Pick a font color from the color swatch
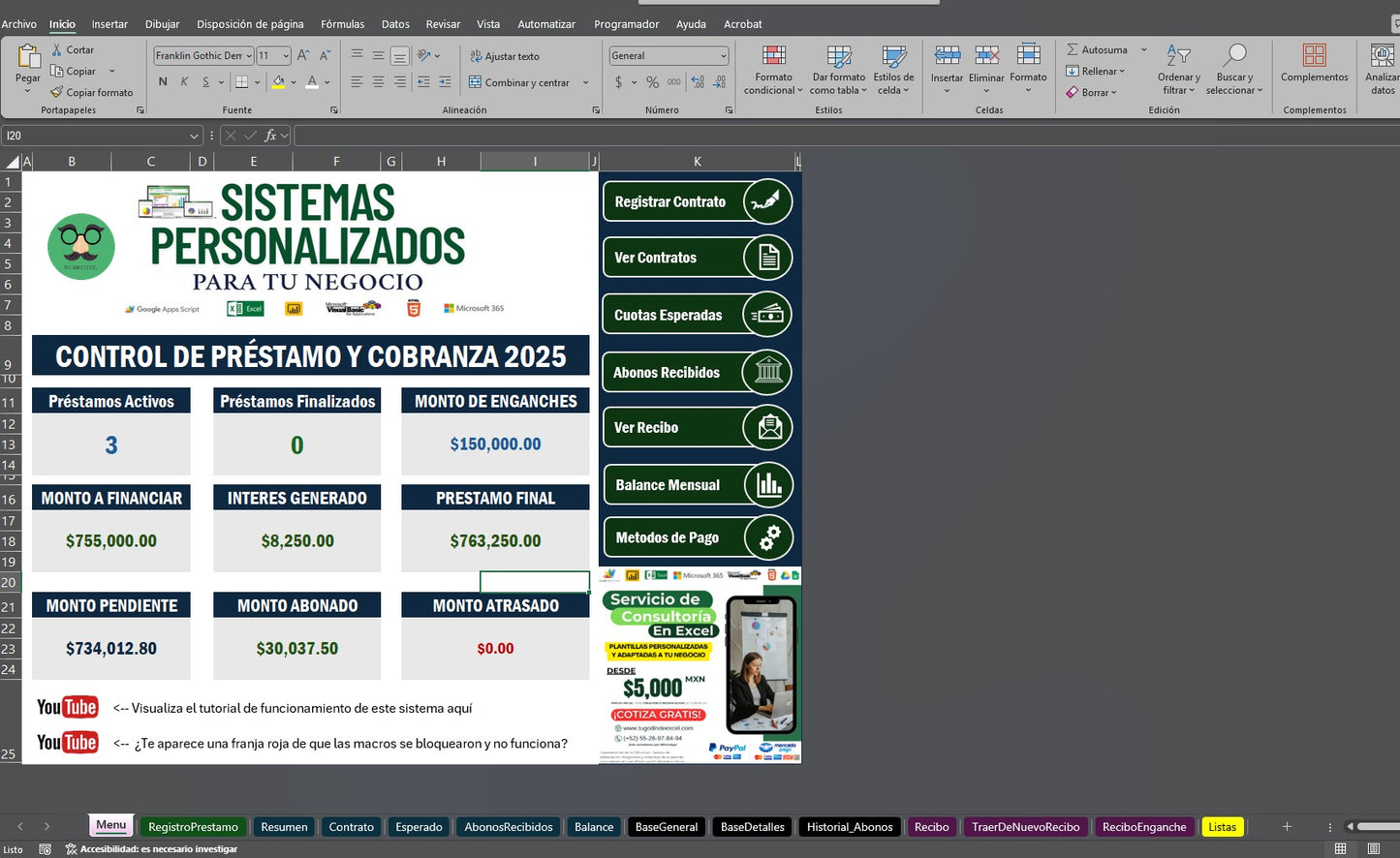Viewport: 1400px width, 858px height. point(311,82)
